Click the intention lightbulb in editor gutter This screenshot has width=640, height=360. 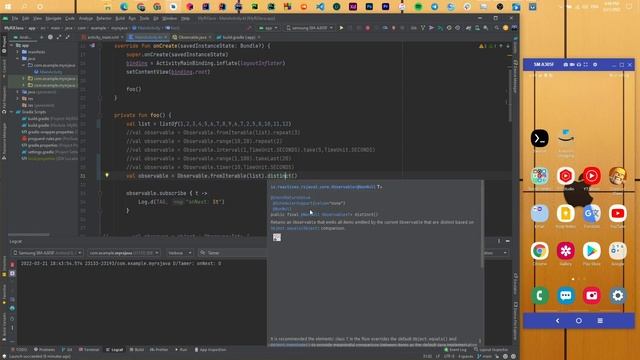pos(107,176)
